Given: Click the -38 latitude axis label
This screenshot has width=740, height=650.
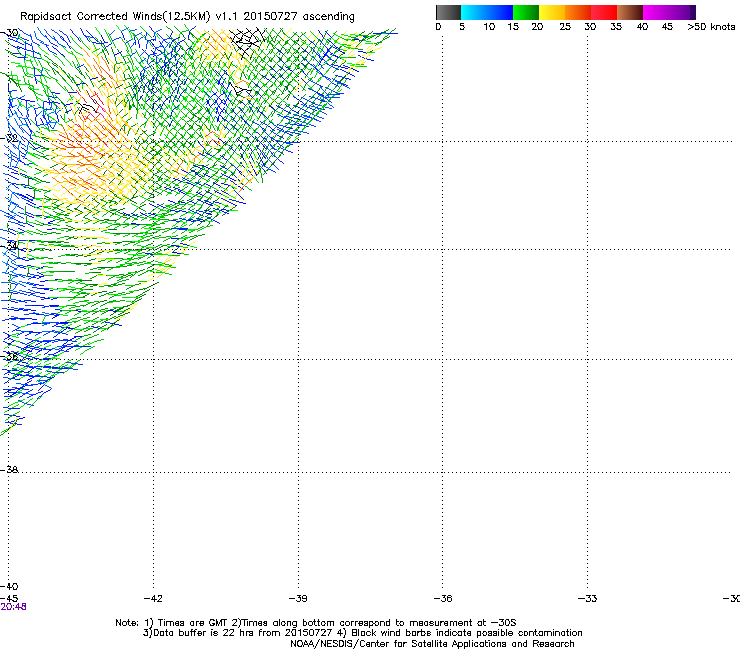Looking at the screenshot, I should (x=9, y=470).
